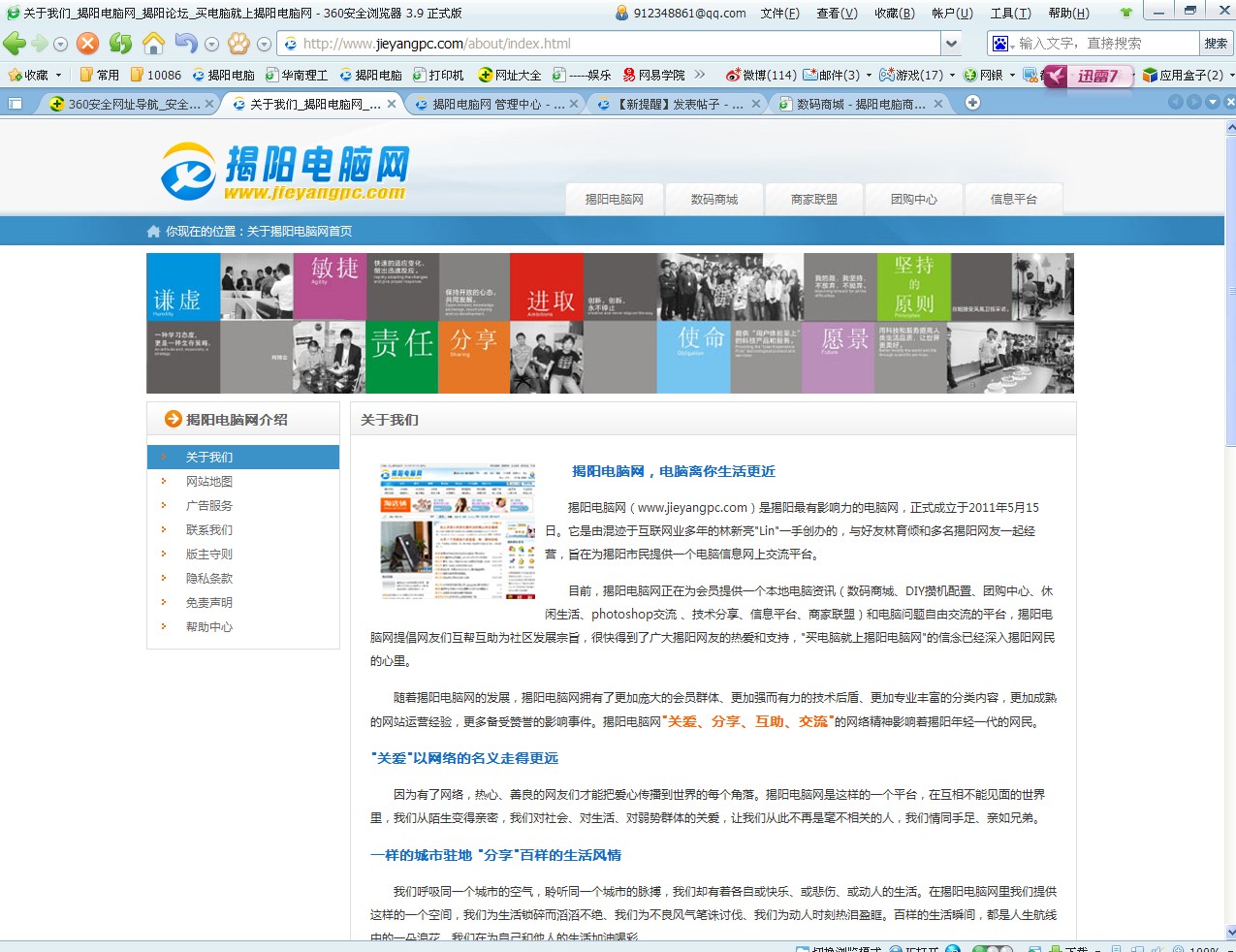1236x952 pixels.
Task: Open the 网银 online banking dropdown
Action: (990, 75)
